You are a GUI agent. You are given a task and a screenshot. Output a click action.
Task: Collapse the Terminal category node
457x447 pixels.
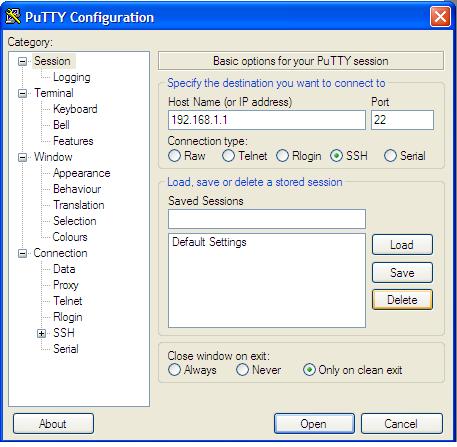click(22, 93)
